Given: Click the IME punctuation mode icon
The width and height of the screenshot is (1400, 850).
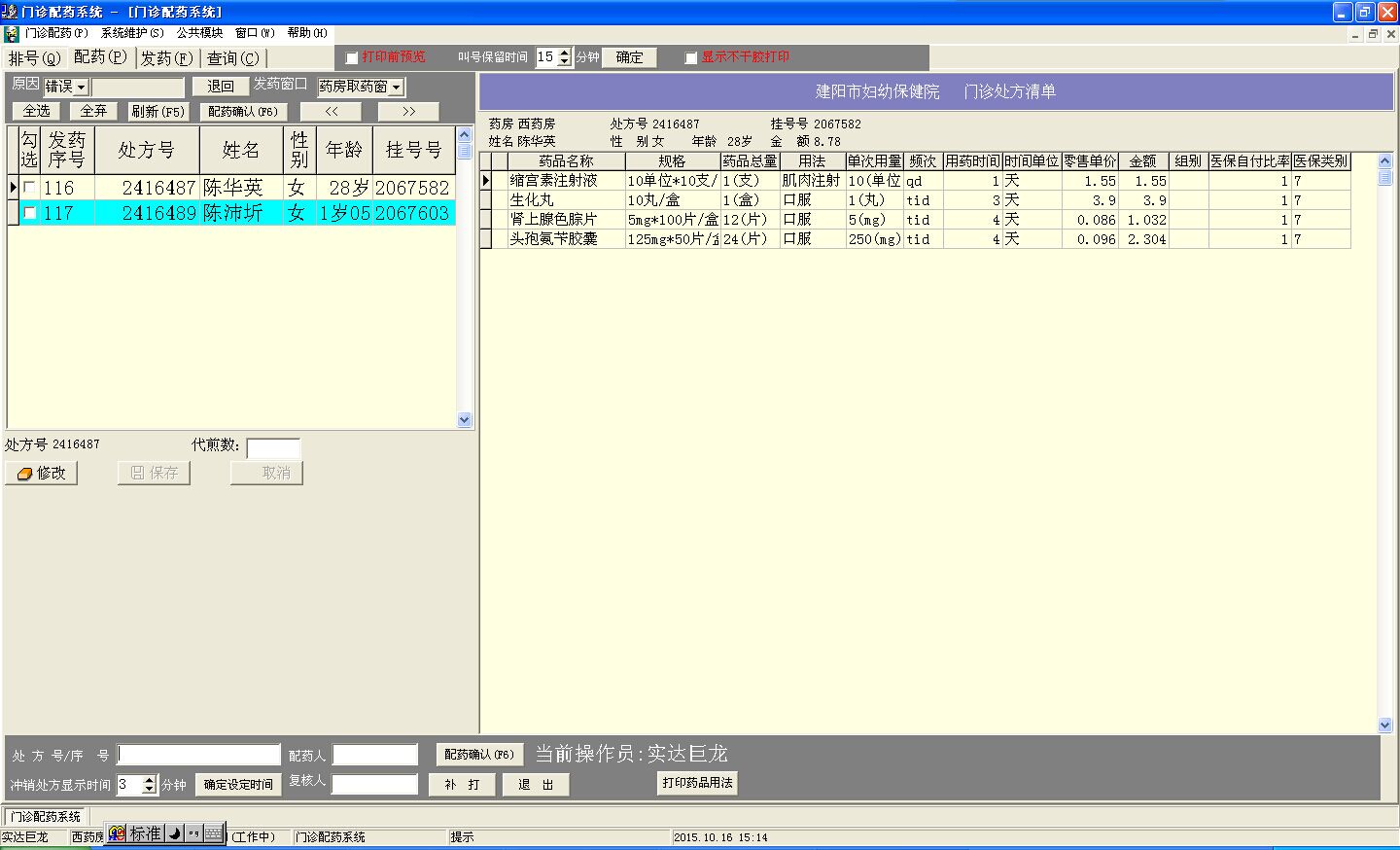Looking at the screenshot, I should [193, 833].
